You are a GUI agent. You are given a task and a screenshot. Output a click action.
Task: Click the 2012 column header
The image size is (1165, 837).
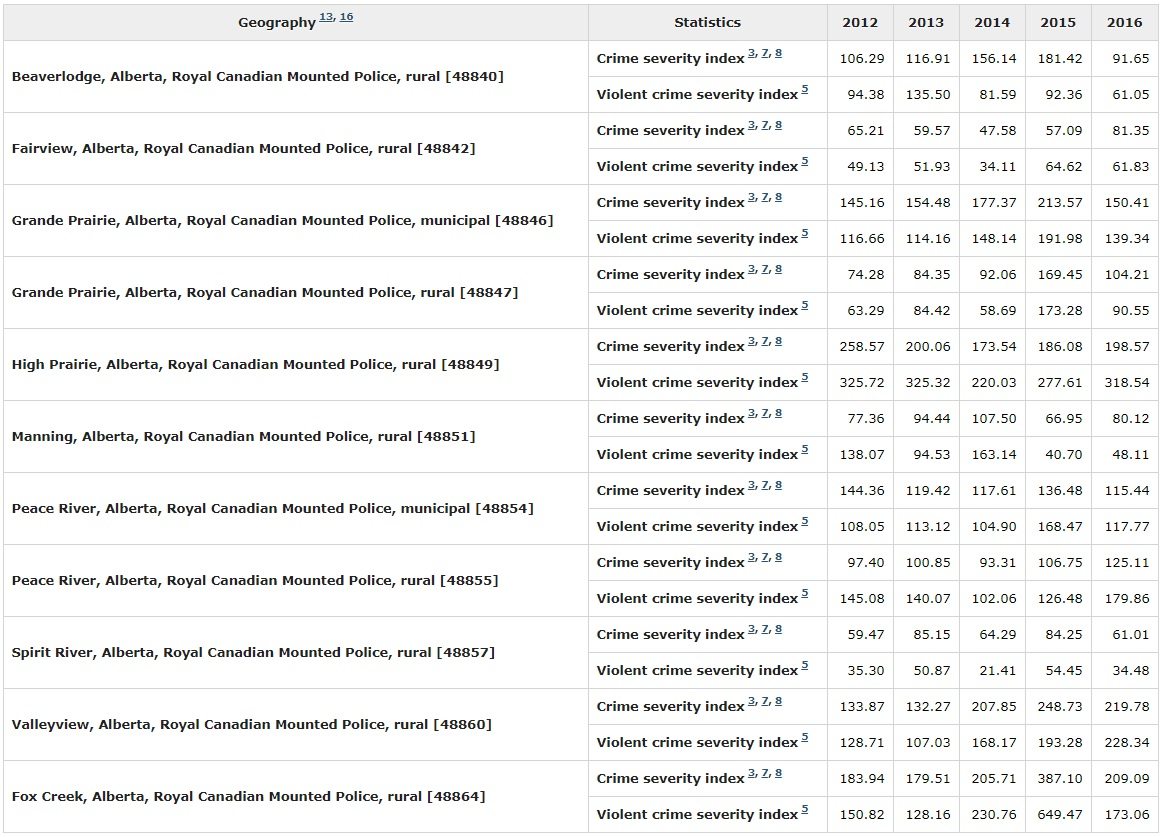coord(860,22)
